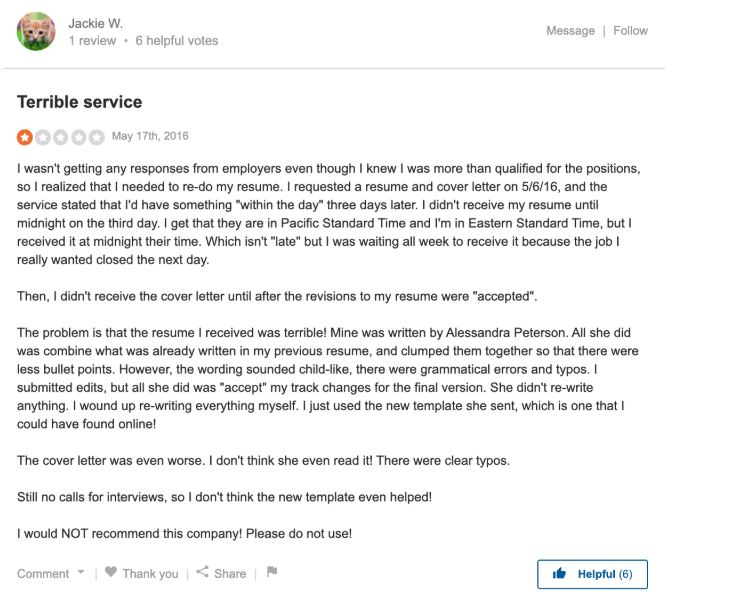Open Jackie W. profile name link

95,23
